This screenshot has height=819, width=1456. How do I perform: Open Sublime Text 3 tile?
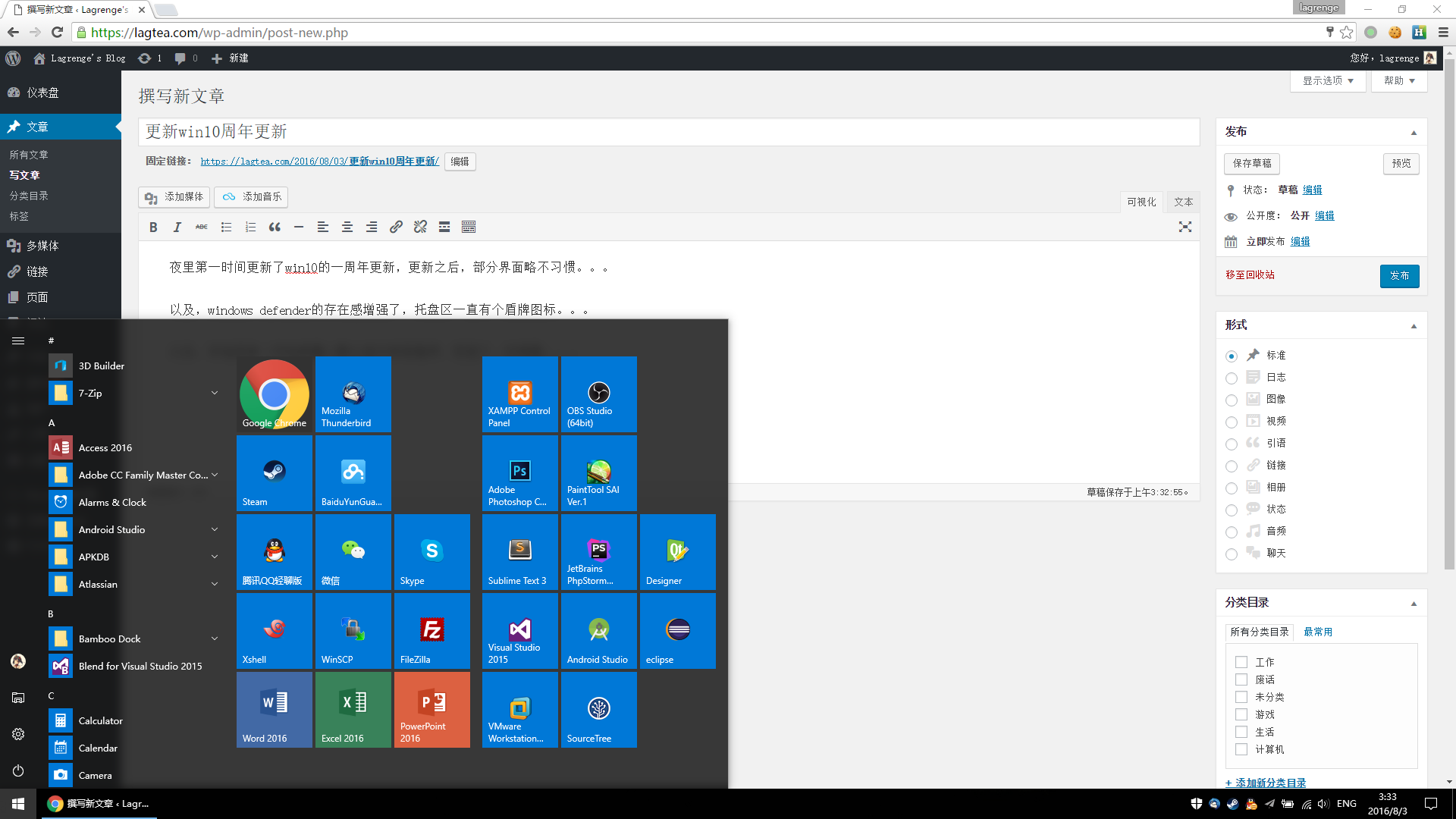coord(520,552)
